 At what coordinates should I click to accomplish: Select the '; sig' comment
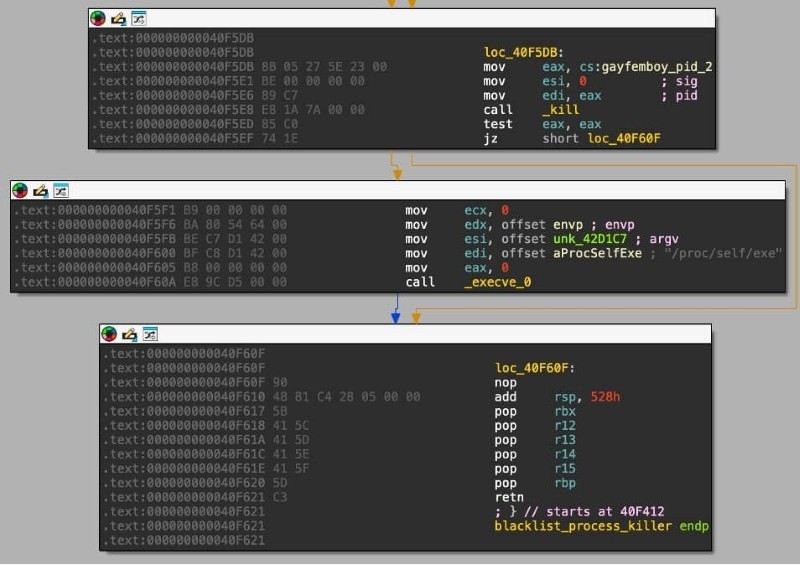point(679,81)
